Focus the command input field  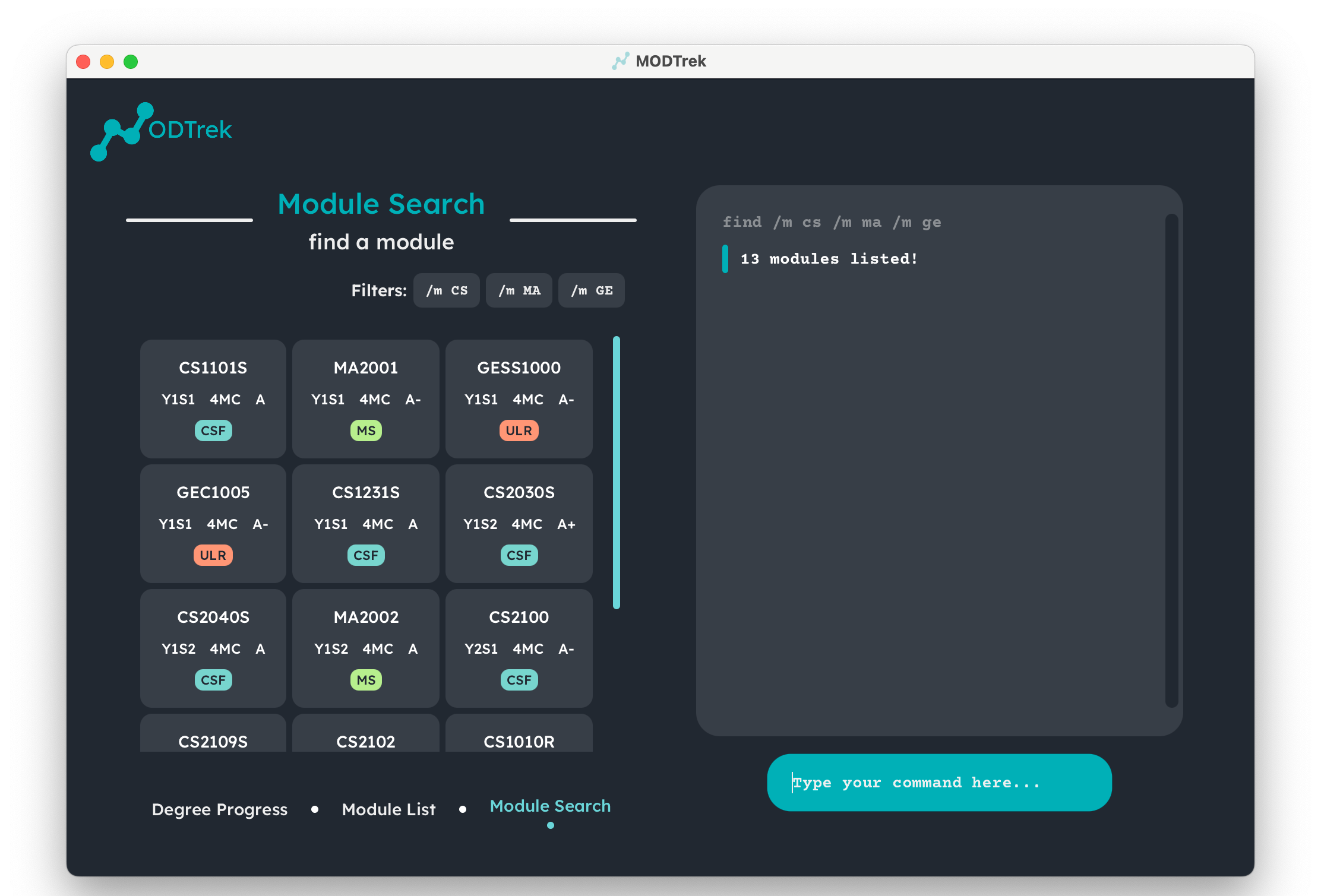pos(940,783)
